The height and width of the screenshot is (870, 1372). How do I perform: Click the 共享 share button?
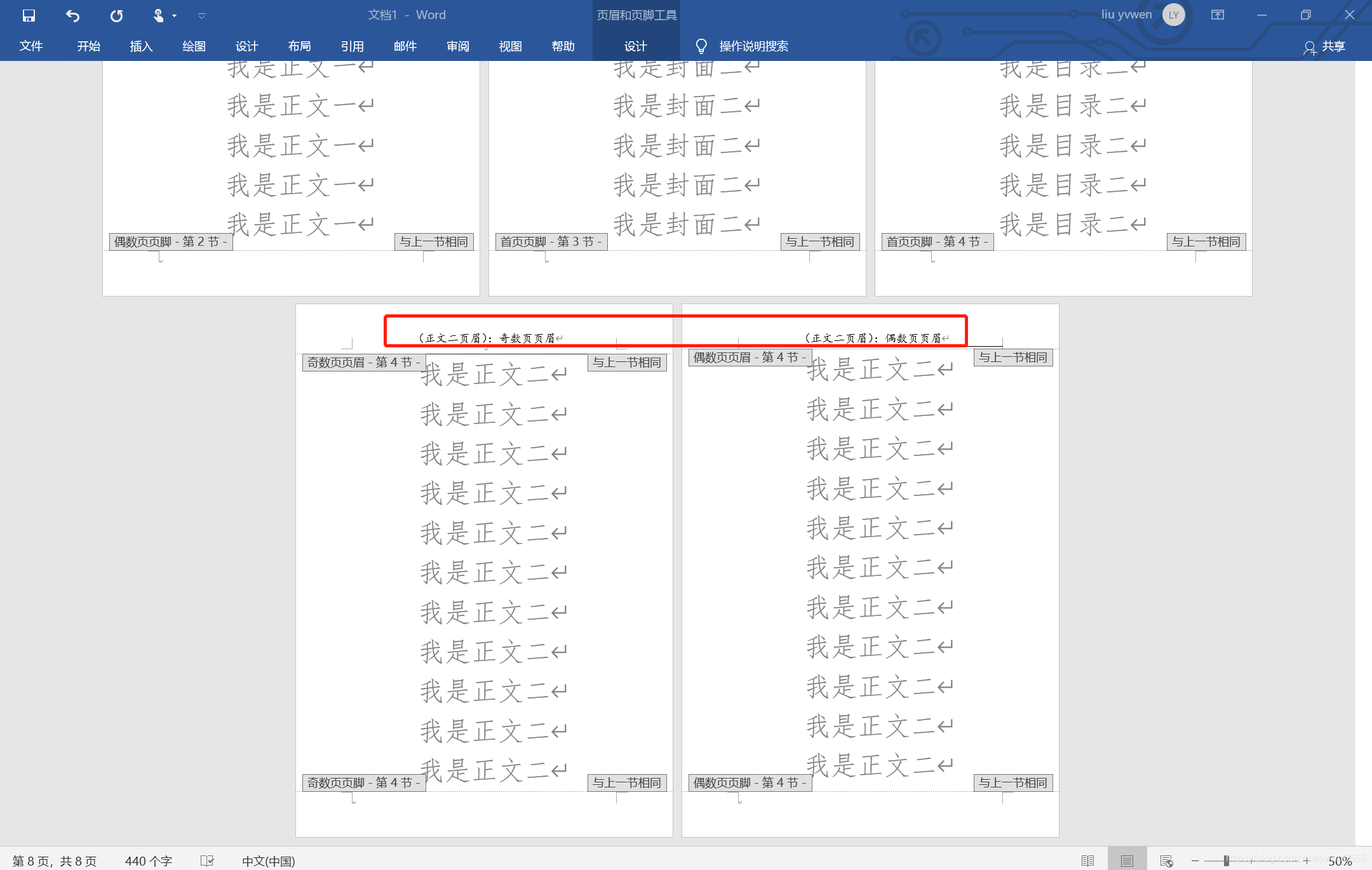pyautogui.click(x=1325, y=46)
